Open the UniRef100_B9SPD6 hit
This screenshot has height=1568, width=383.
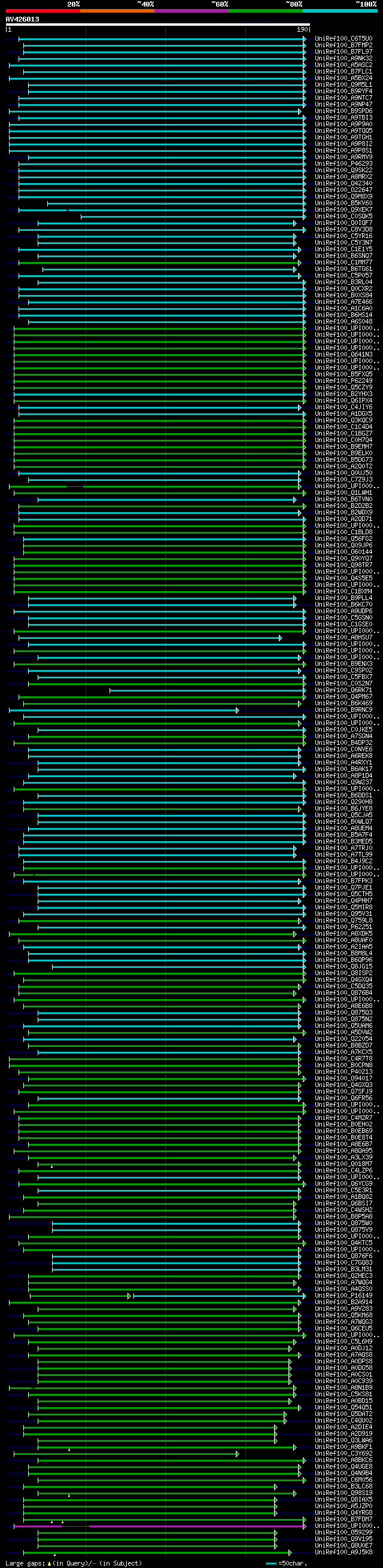(344, 111)
